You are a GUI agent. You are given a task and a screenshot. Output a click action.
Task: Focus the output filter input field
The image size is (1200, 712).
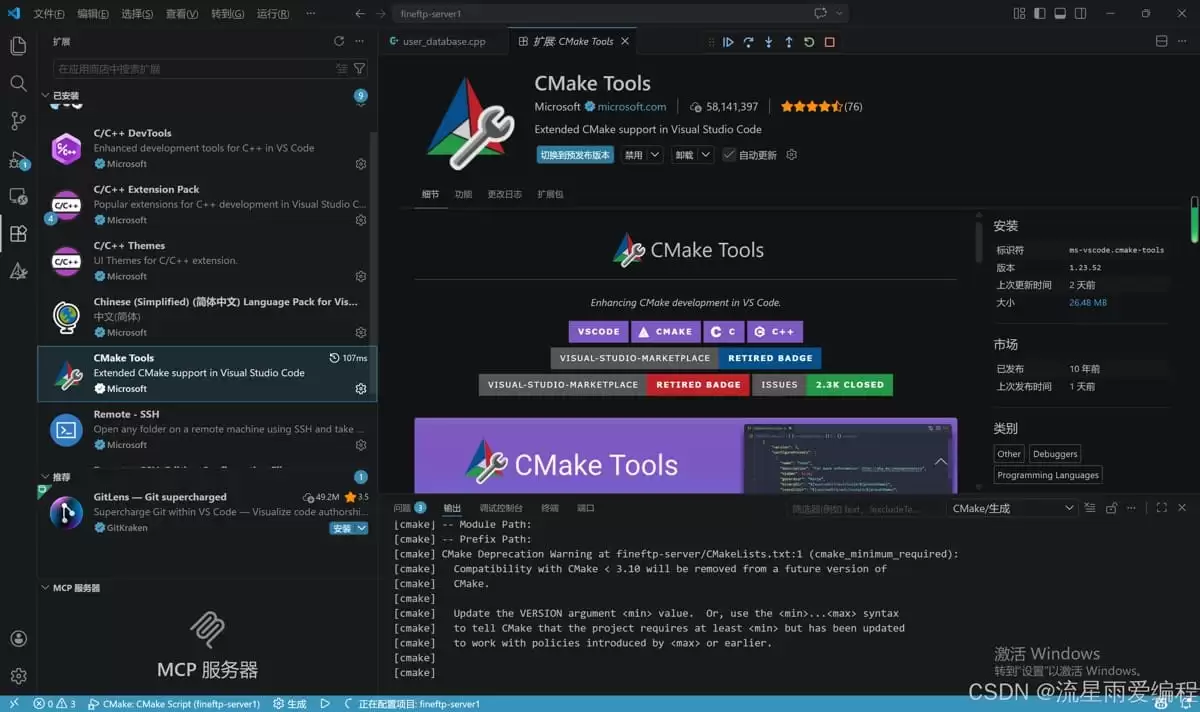click(x=864, y=508)
